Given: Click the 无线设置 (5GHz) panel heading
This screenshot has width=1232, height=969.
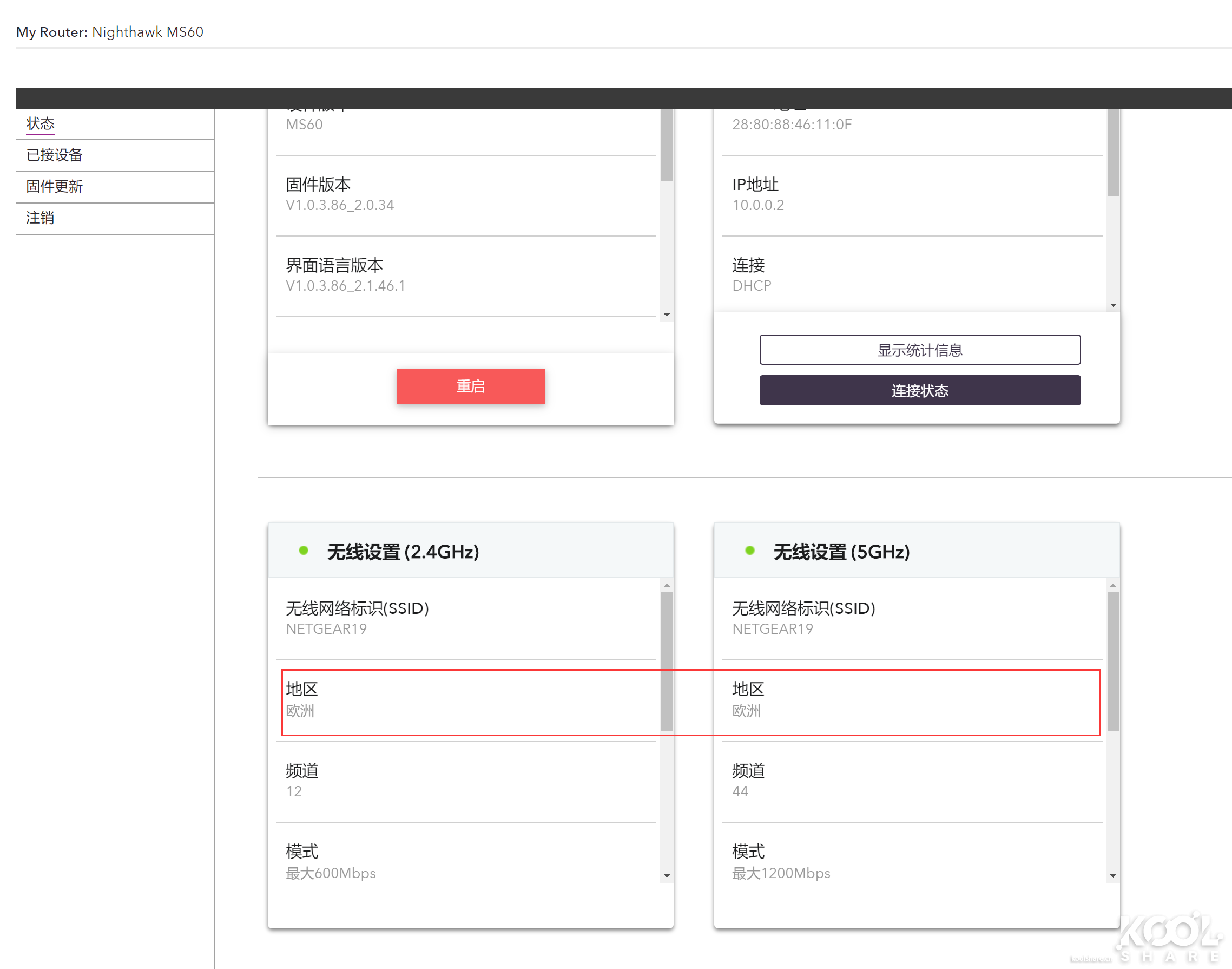Looking at the screenshot, I should 841,552.
